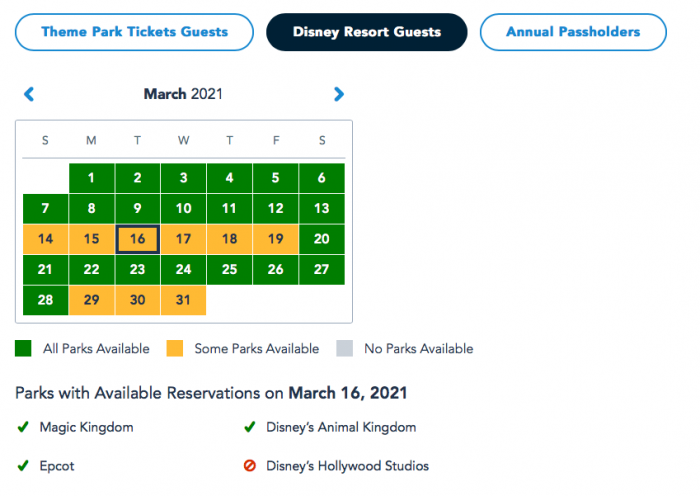The width and height of the screenshot is (700, 496).
Task: Choose March 20 in the calendar
Action: [322, 240]
